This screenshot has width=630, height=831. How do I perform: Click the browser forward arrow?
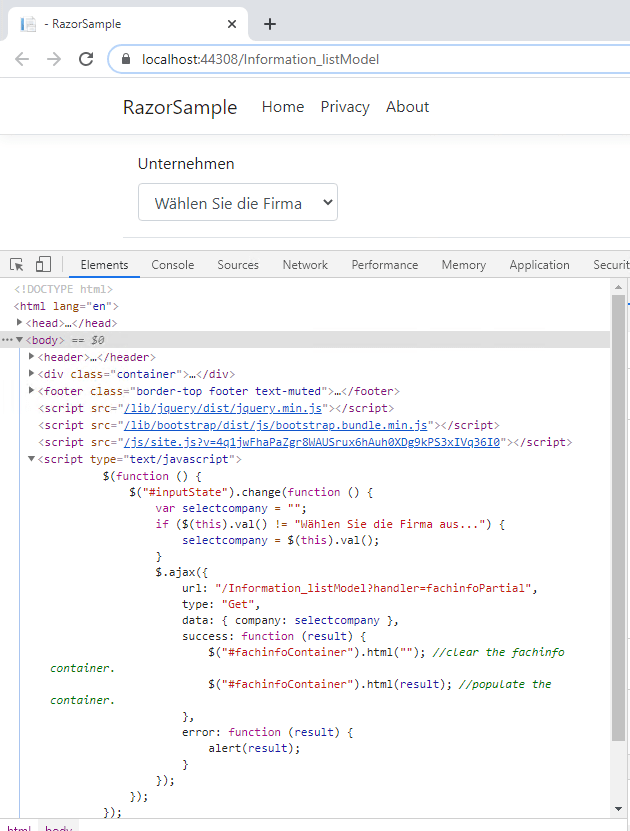click(54, 59)
